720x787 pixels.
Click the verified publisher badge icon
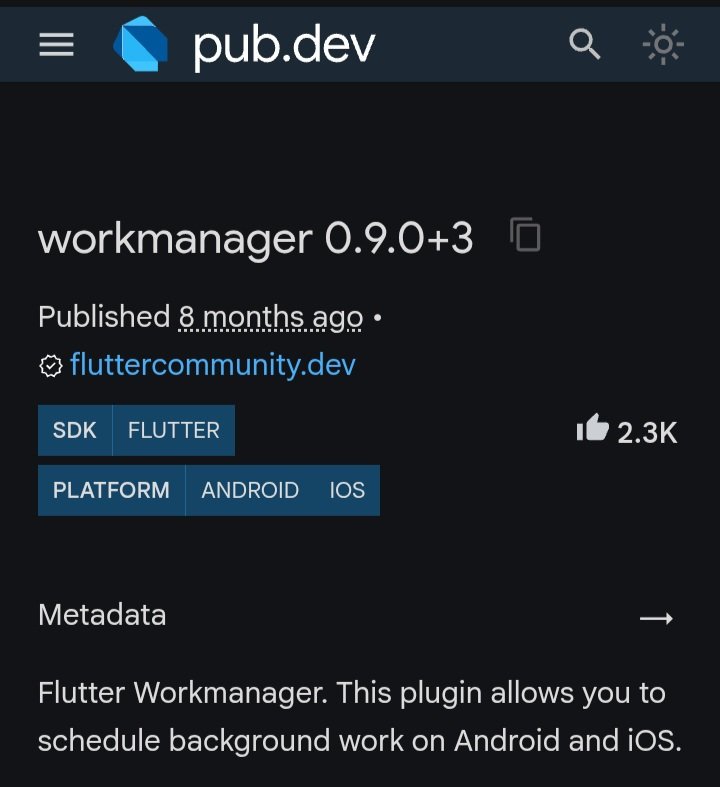coord(51,366)
